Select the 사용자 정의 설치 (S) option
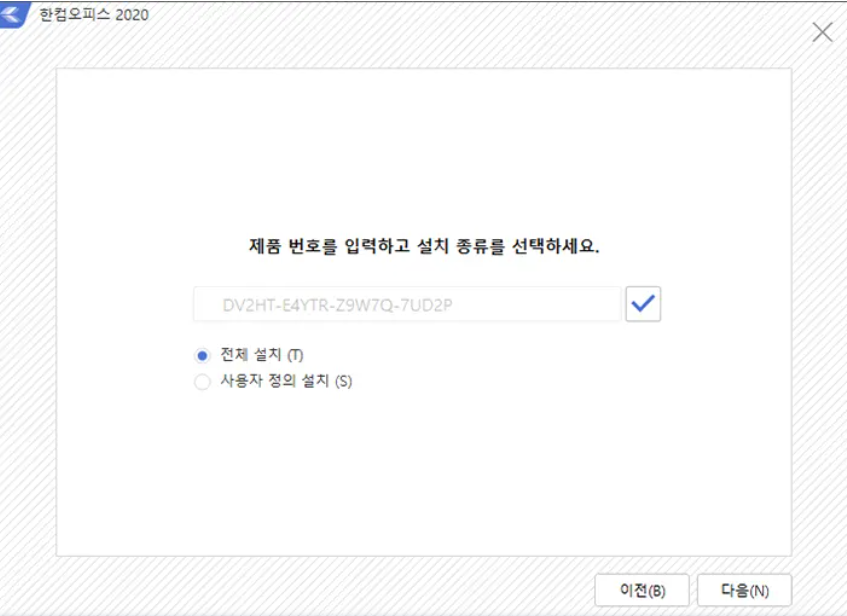Screen dimensions: 847x616 point(202,382)
